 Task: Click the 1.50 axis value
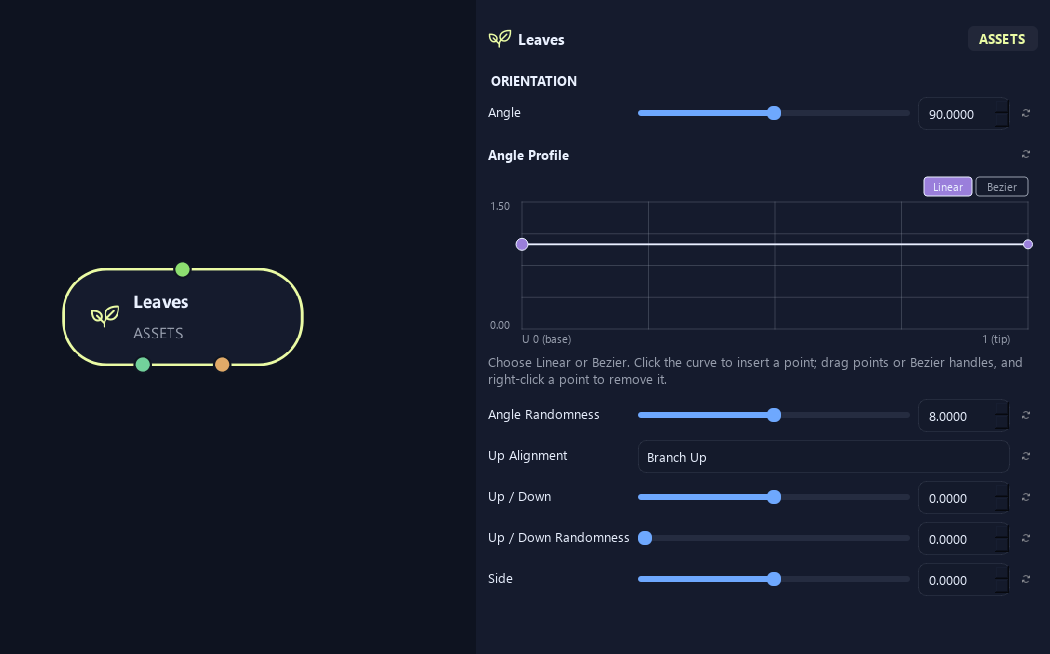[500, 206]
